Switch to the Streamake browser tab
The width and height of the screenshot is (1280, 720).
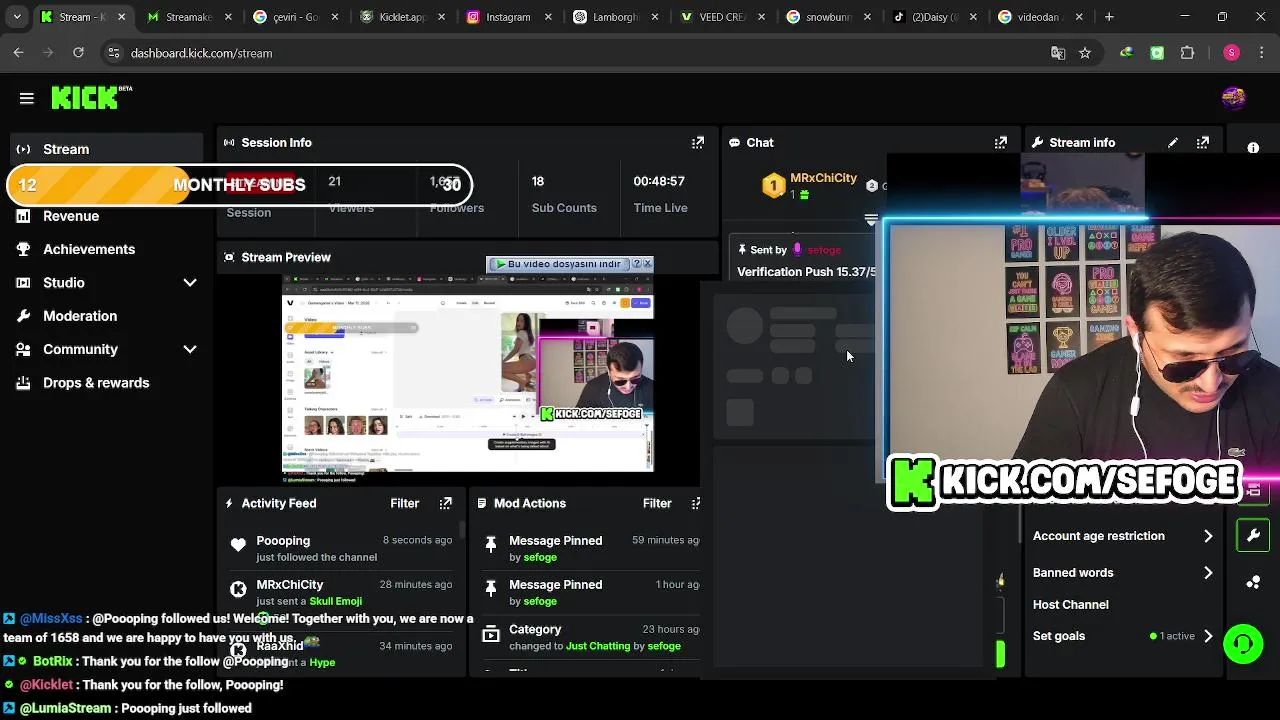[188, 17]
